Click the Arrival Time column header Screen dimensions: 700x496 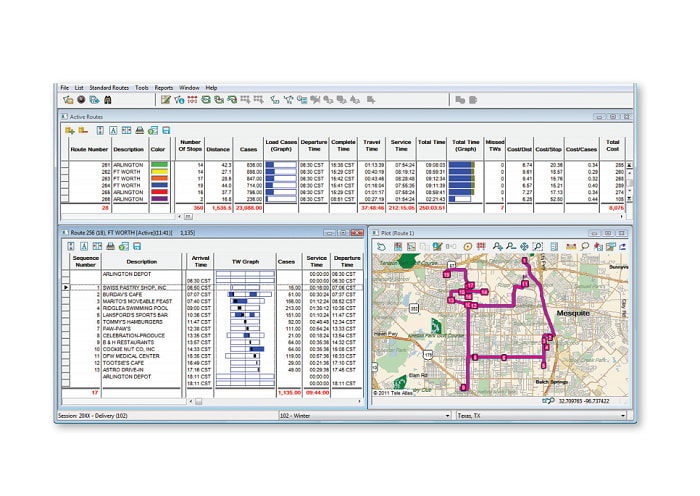[x=200, y=261]
